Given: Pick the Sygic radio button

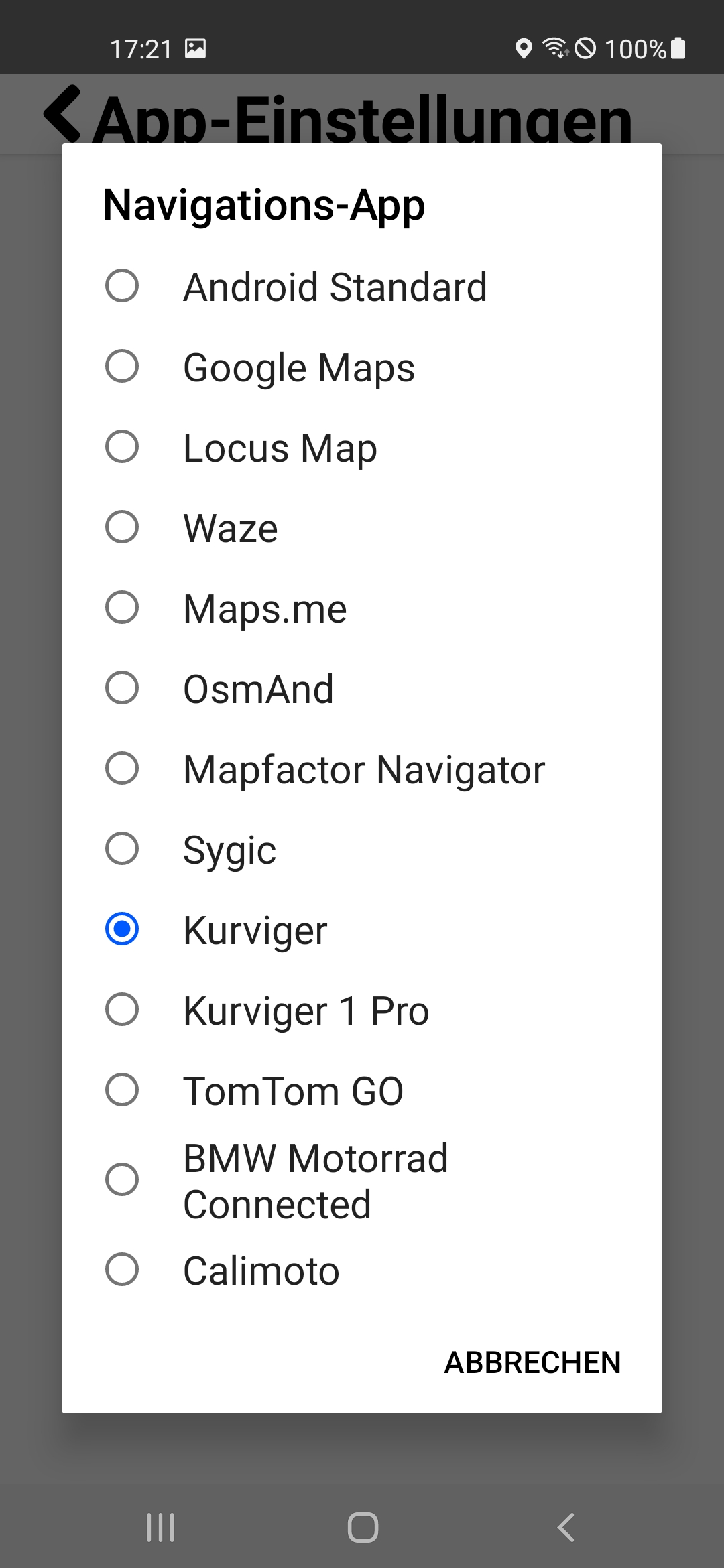Looking at the screenshot, I should 122,849.
